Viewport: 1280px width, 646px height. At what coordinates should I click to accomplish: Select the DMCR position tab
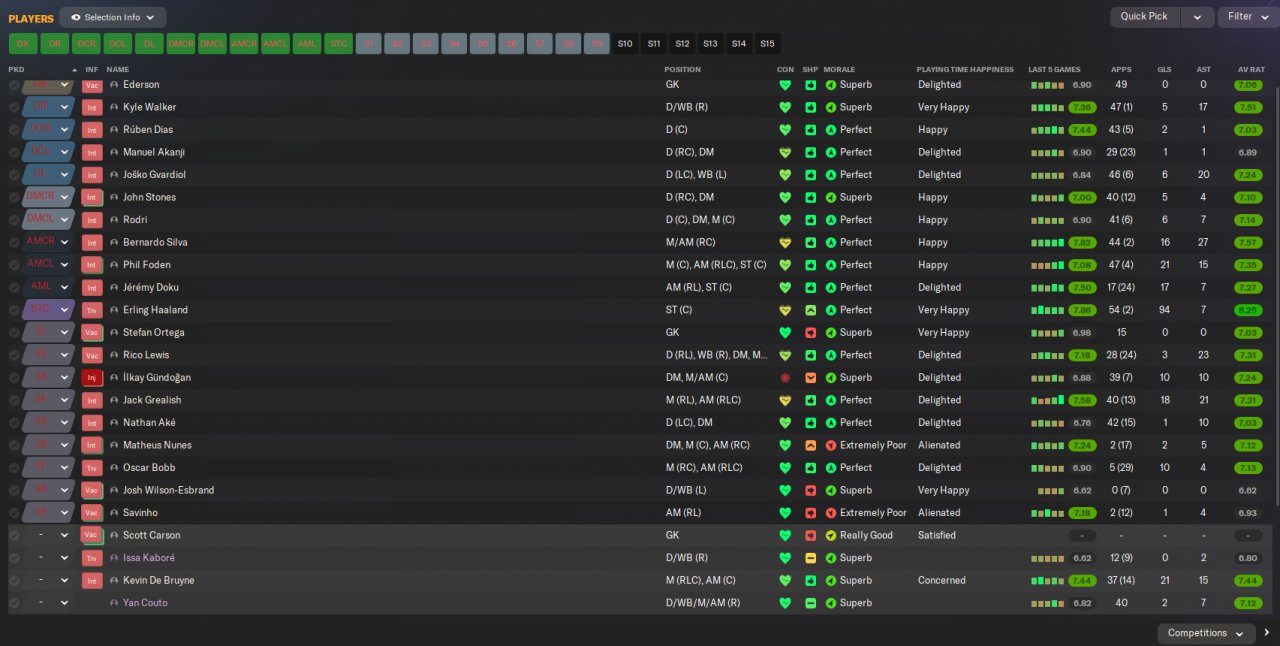pyautogui.click(x=181, y=44)
